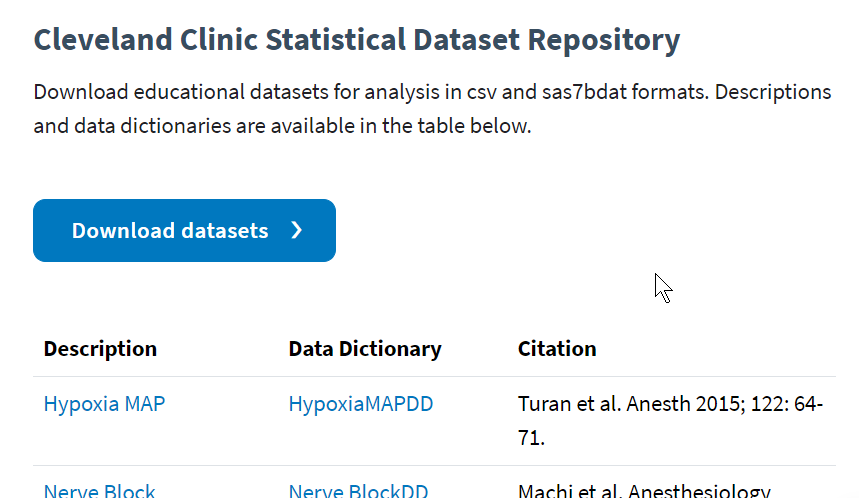The width and height of the screenshot is (859, 498).
Task: Open the Hypoxia MAP description link
Action: (x=104, y=404)
